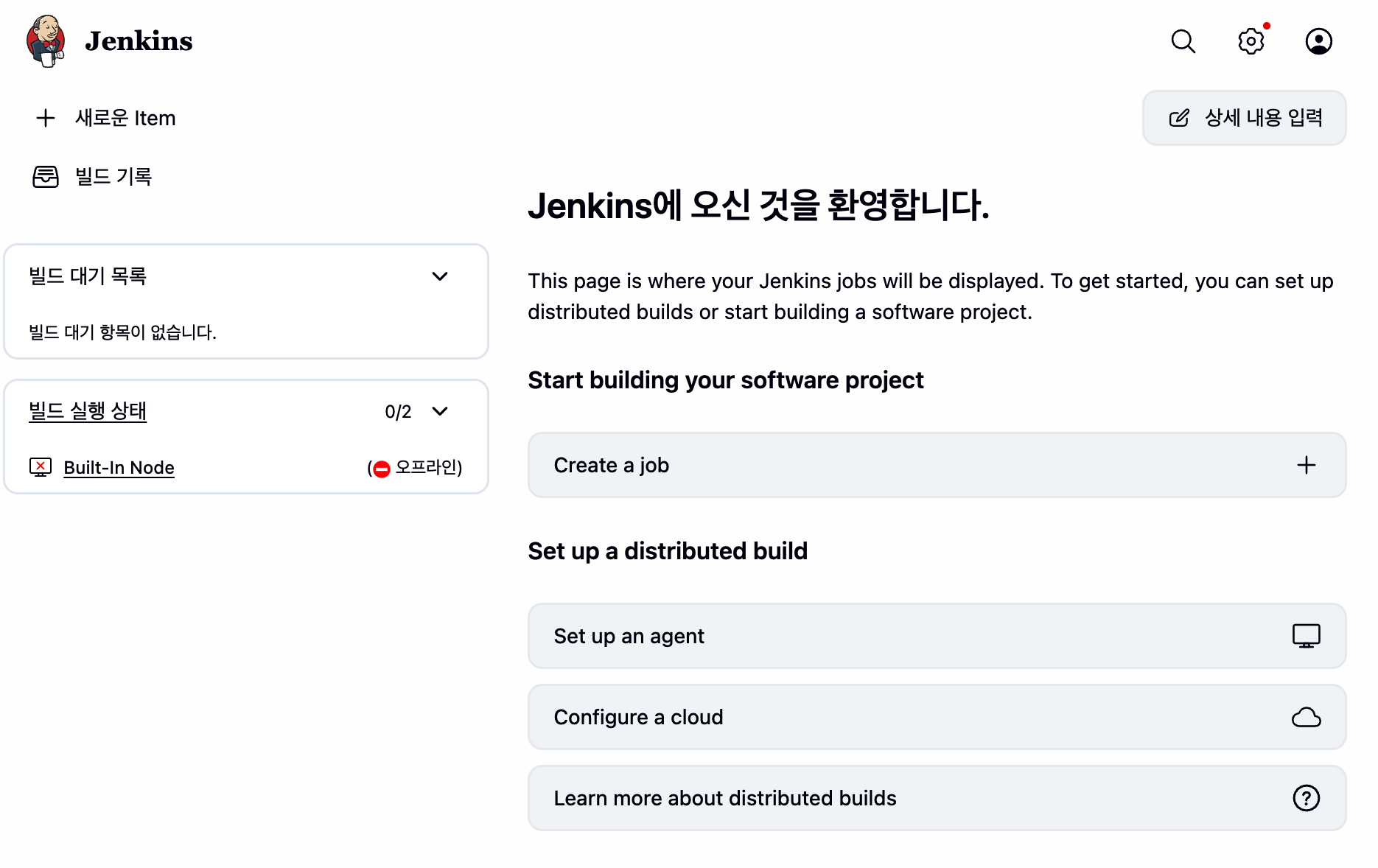This screenshot has width=1378, height=868.
Task: Open Manage Jenkins gear icon
Action: coord(1251,41)
